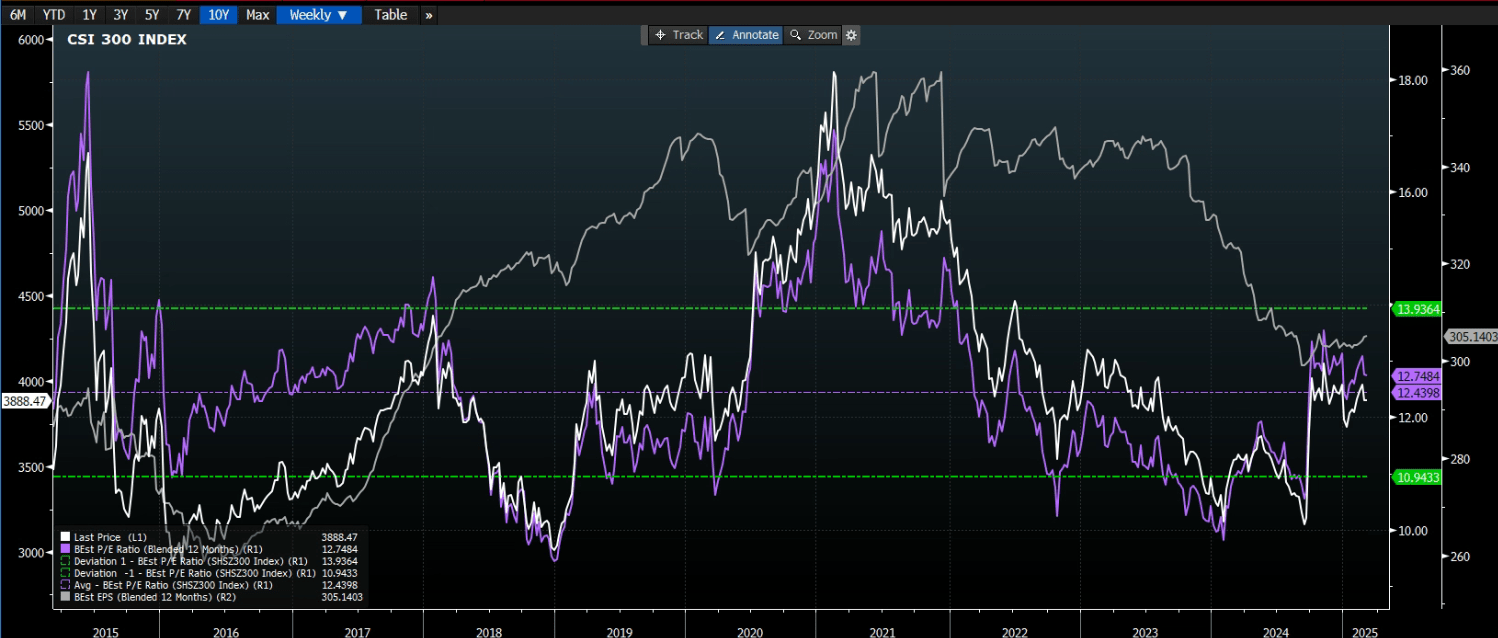Click the 13.9364 green axis label
The width and height of the screenshot is (1498, 638).
(x=1418, y=309)
